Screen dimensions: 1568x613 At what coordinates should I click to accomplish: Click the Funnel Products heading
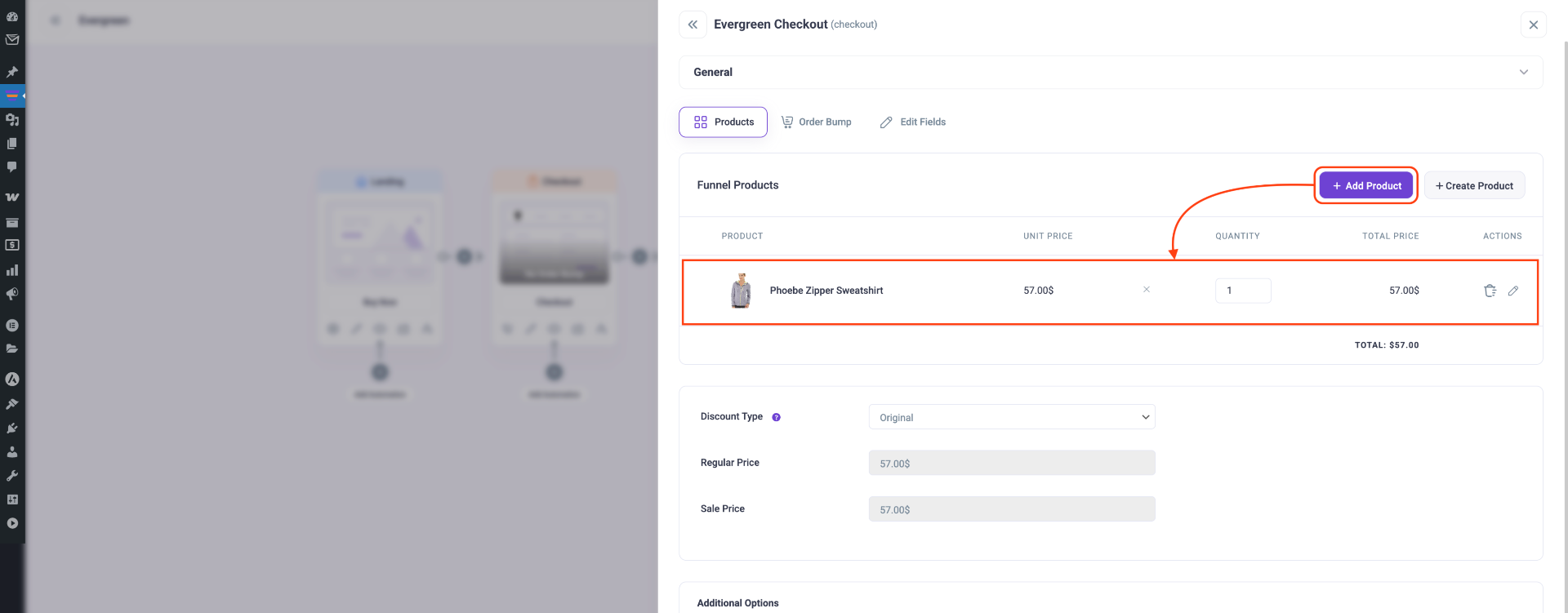[737, 185]
